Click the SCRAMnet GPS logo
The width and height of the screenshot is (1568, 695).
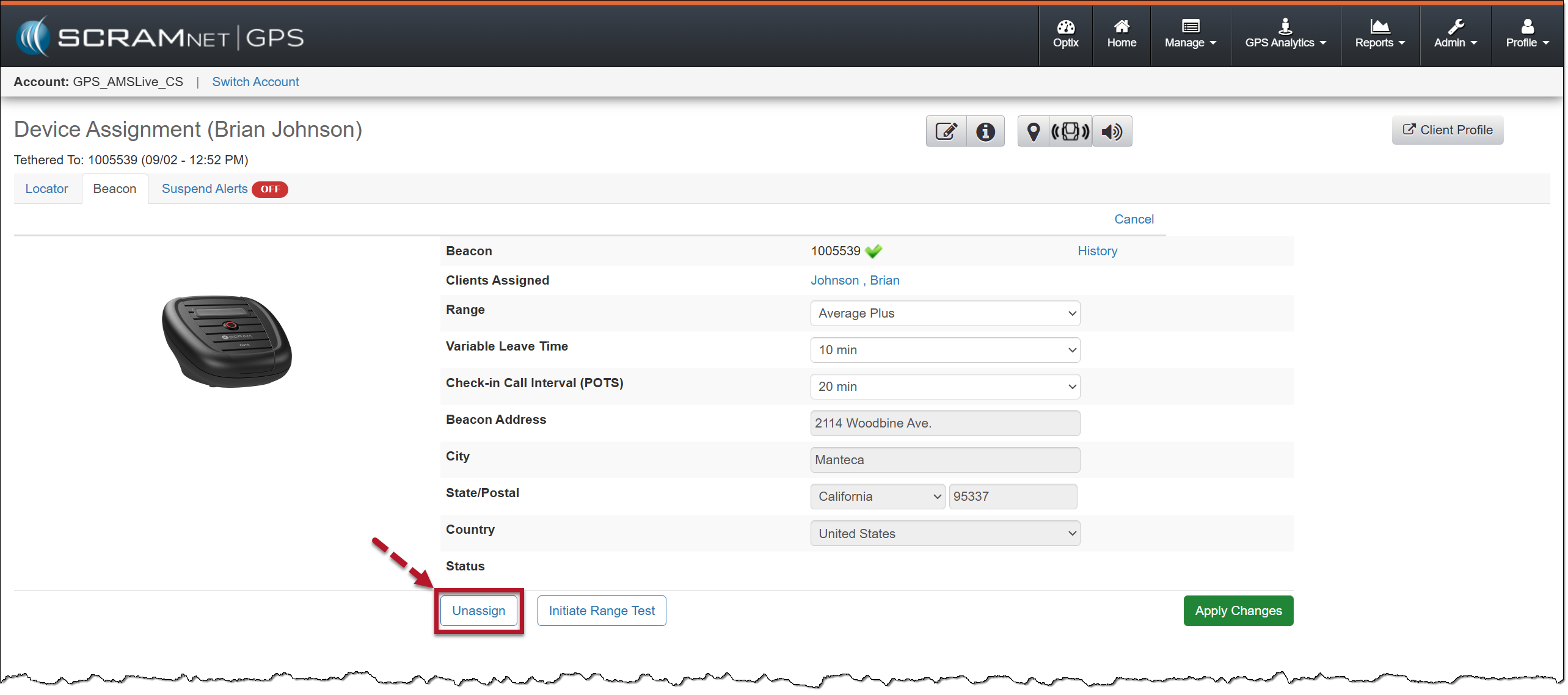click(x=160, y=37)
